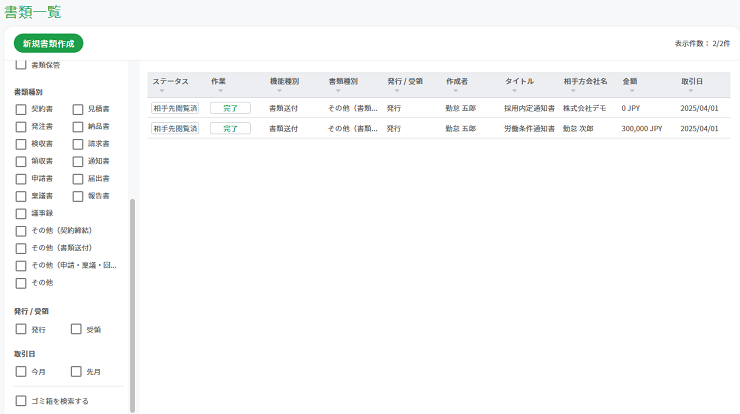
Task: Toggle the 今月 transaction date checkbox
Action: point(21,372)
